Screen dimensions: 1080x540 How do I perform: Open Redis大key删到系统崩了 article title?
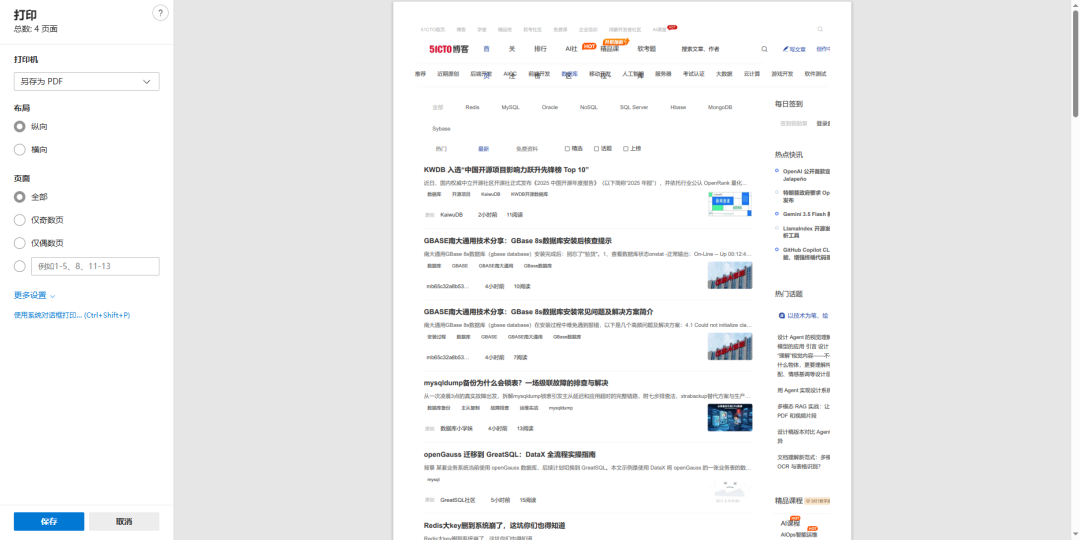pos(495,526)
